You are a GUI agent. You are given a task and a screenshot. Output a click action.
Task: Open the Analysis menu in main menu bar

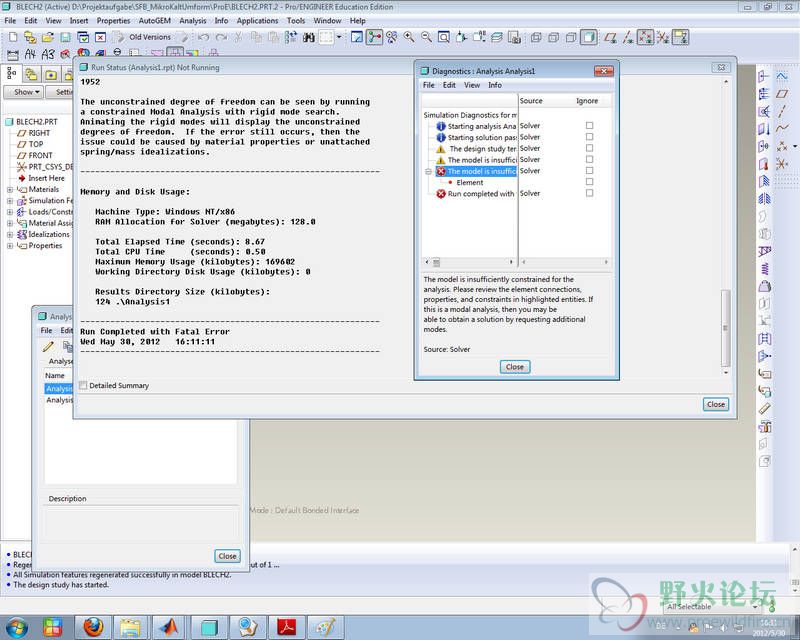pyautogui.click(x=192, y=20)
